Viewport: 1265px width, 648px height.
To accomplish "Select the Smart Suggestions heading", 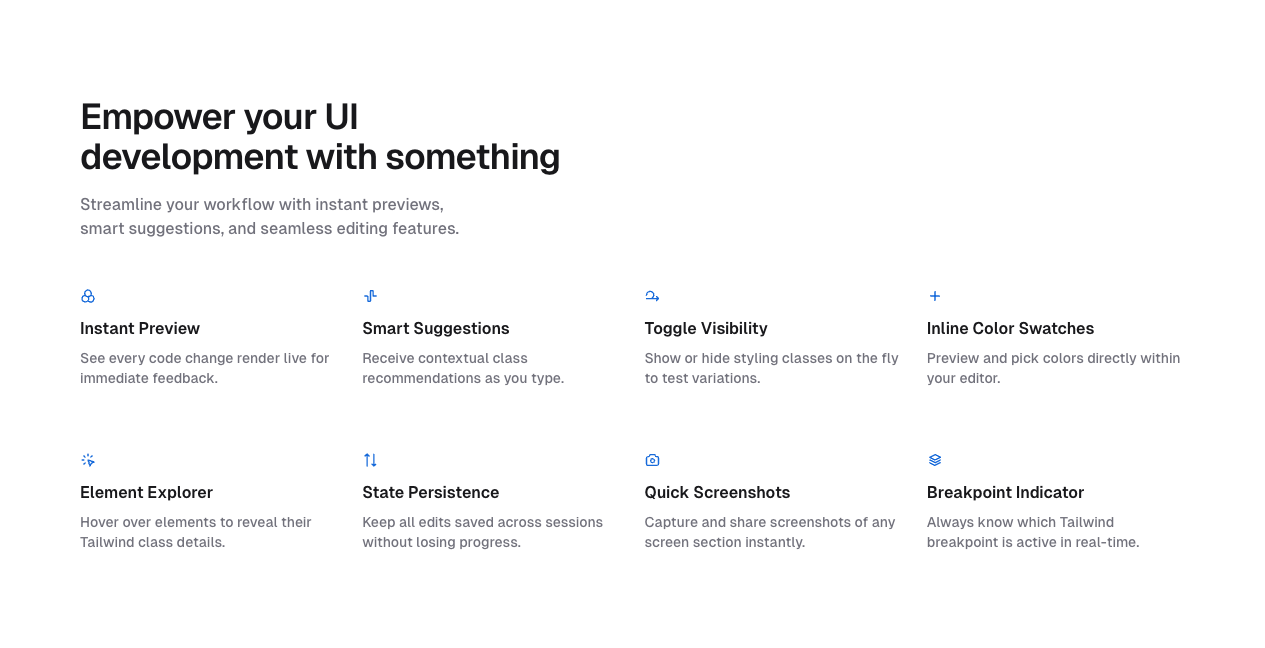I will pyautogui.click(x=435, y=328).
